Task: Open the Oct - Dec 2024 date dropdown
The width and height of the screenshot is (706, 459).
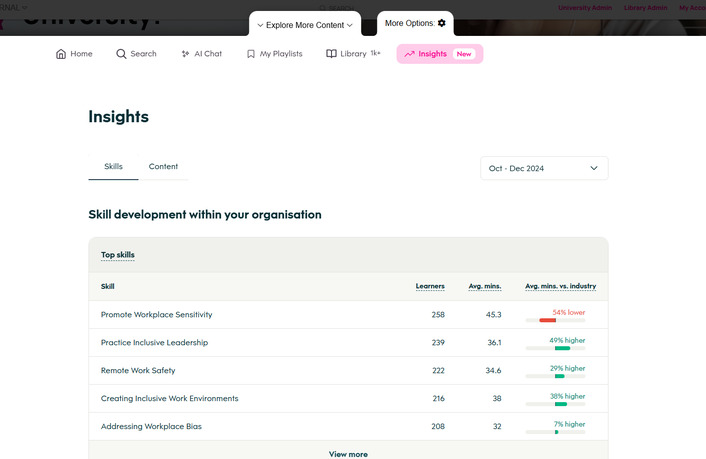Action: pyautogui.click(x=544, y=168)
